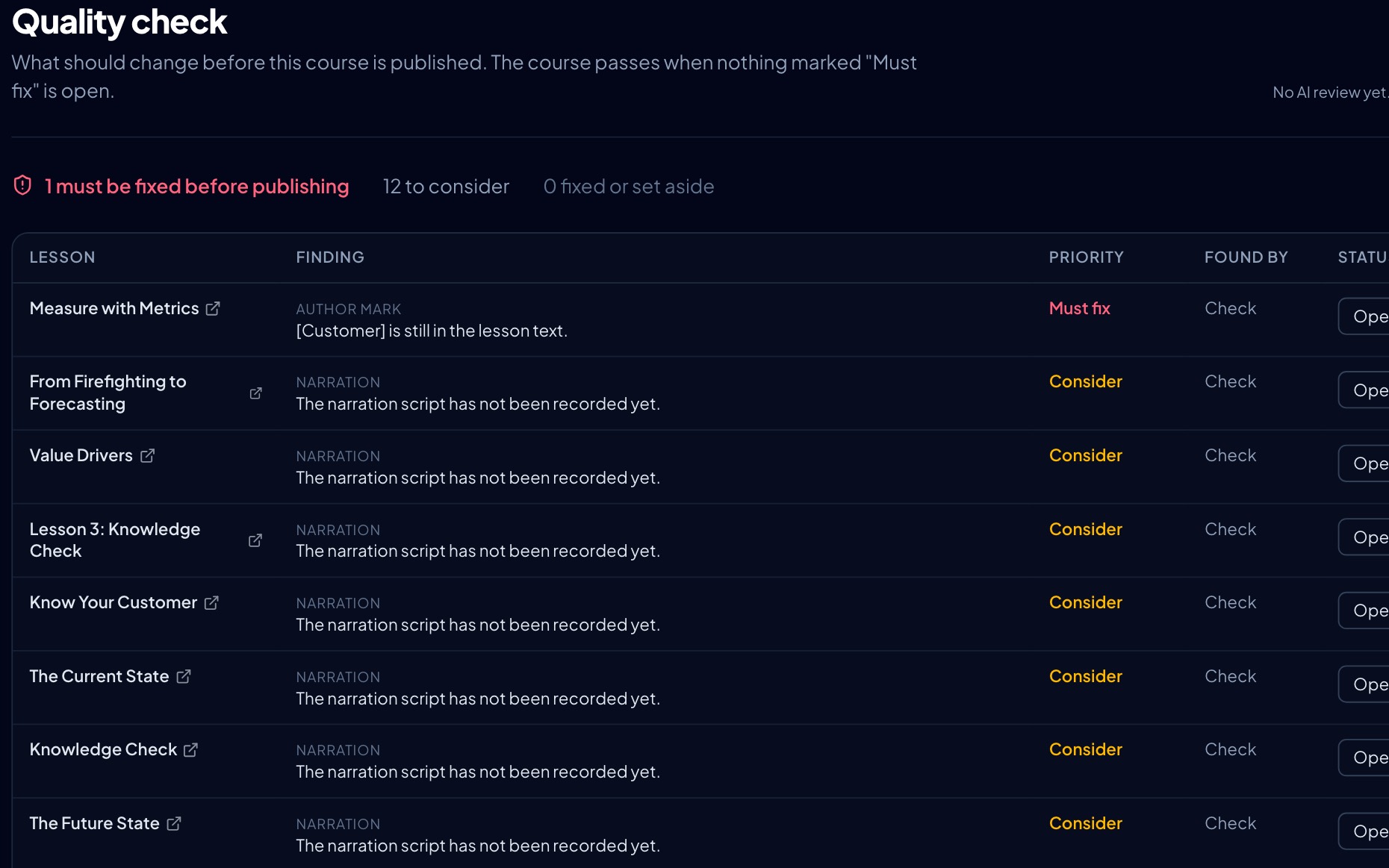Click the LESSON column header
The image size is (1389, 868).
(63, 257)
